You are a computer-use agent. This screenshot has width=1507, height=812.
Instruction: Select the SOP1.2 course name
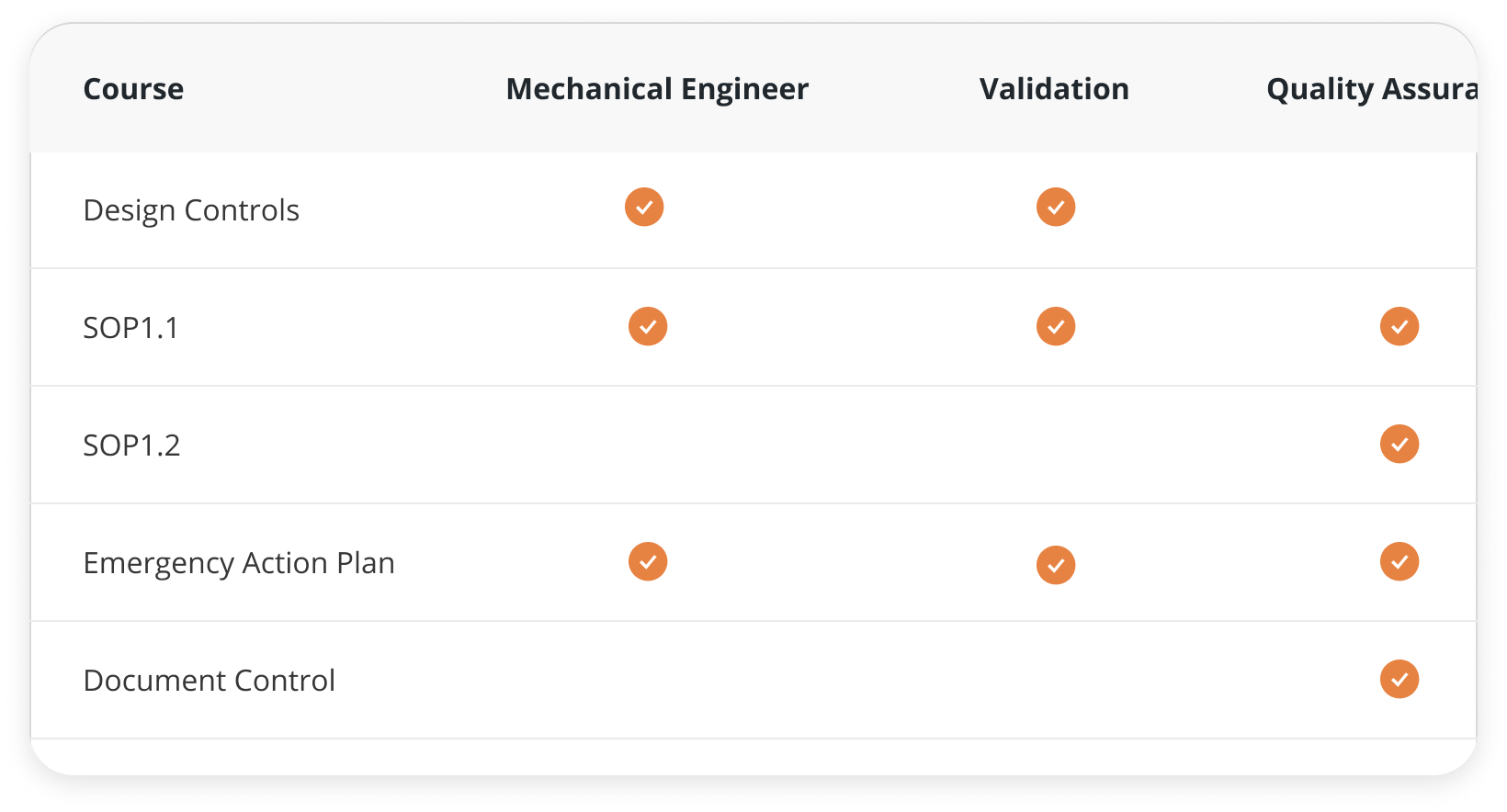tap(131, 445)
